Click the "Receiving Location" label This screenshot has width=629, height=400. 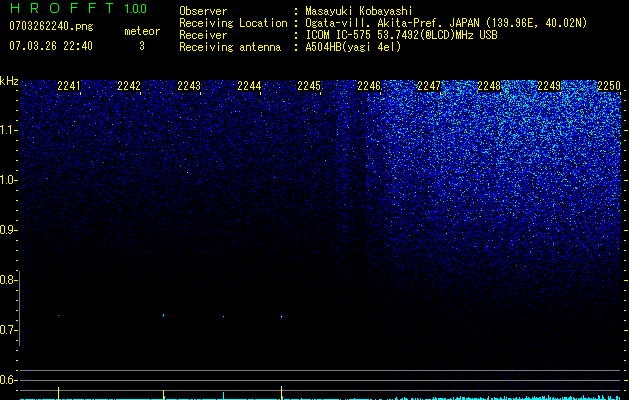[x=233, y=23]
